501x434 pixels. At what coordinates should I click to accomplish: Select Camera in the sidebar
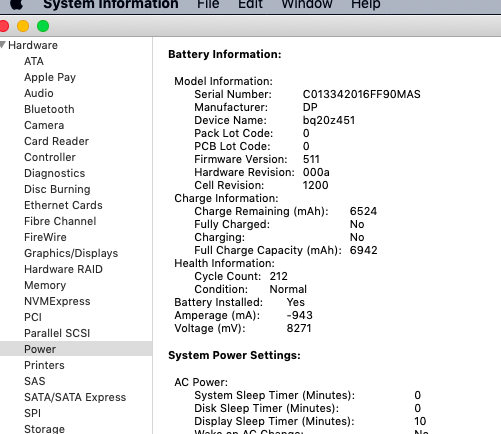click(44, 125)
